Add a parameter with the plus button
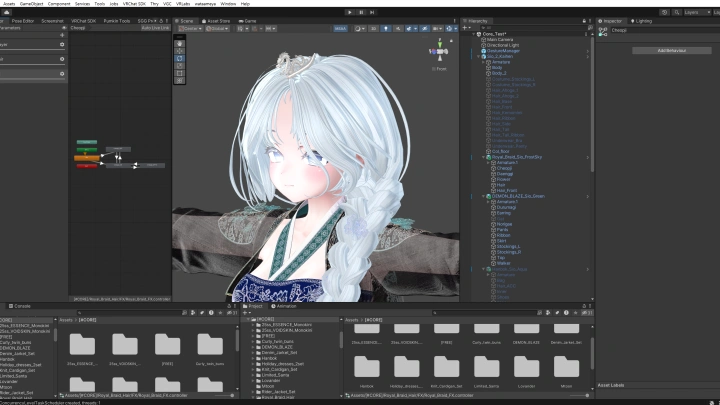Screen dimensions: 720x405 tap(62, 35)
